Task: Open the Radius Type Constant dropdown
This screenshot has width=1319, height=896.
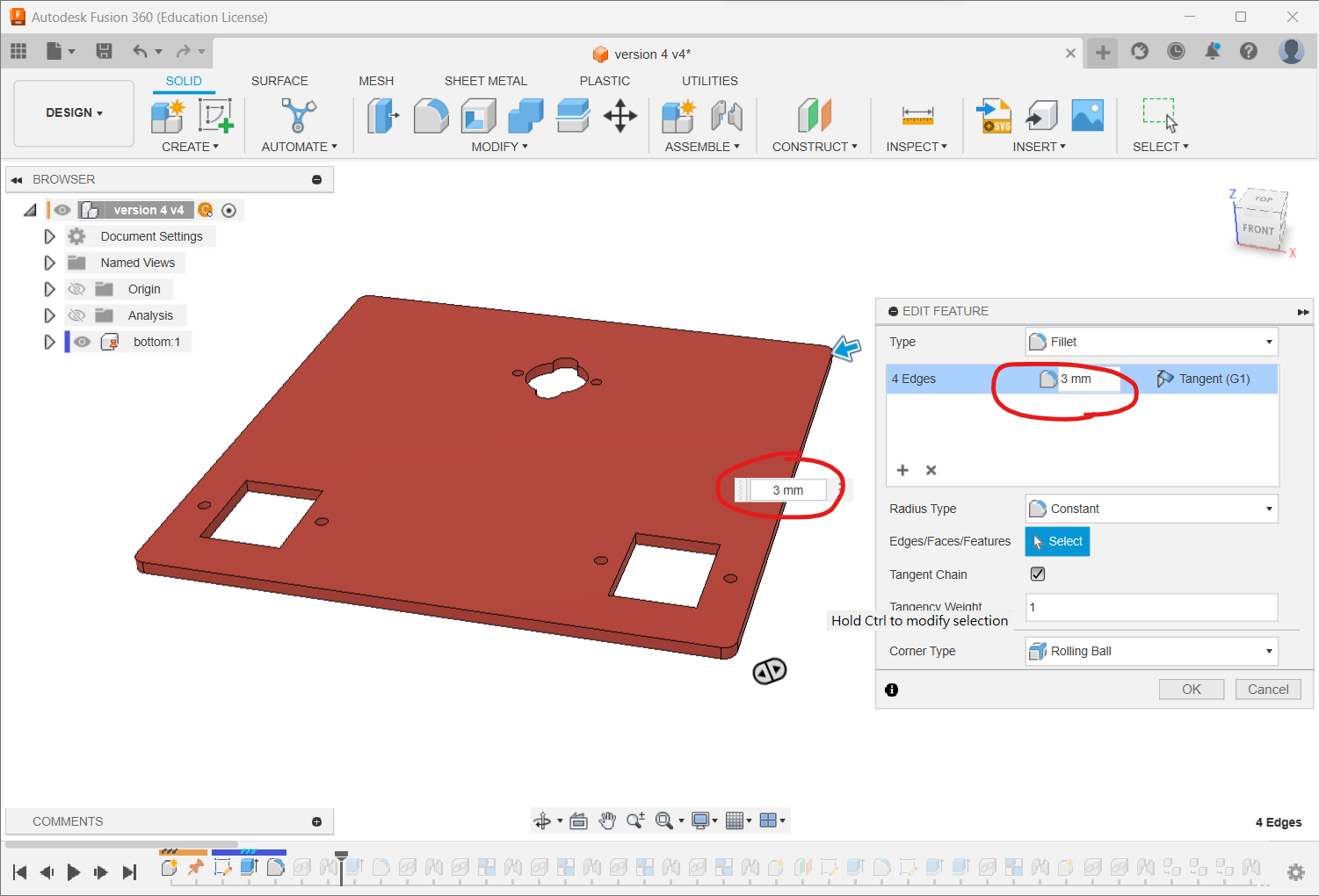Action: click(x=1151, y=509)
